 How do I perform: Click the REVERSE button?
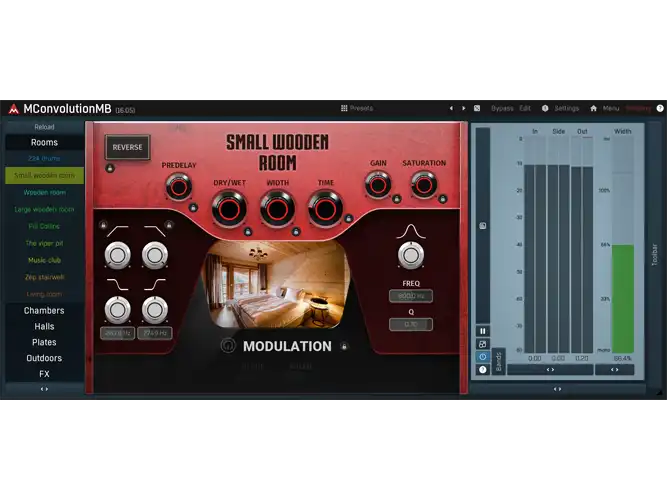pyautogui.click(x=128, y=147)
